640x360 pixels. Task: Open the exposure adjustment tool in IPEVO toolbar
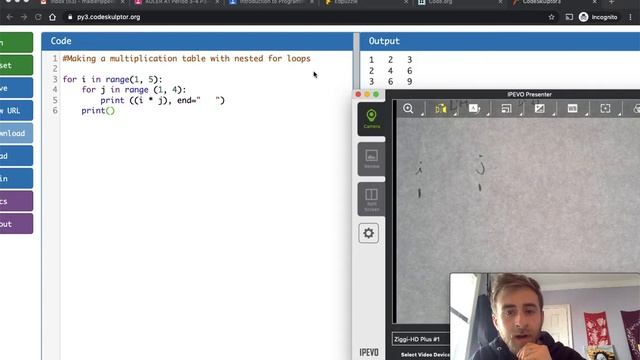[x=540, y=109]
